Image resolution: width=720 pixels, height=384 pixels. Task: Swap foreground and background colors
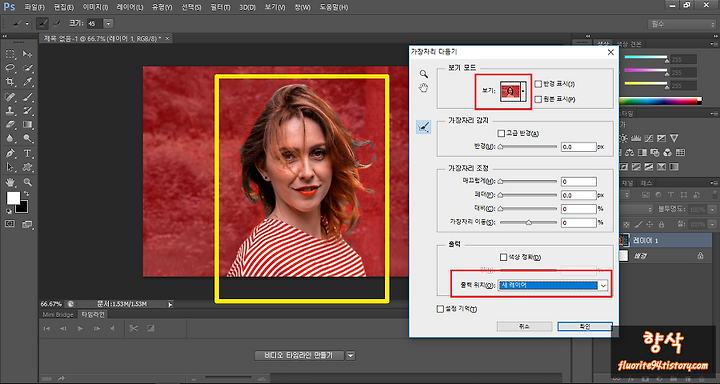click(x=26, y=194)
